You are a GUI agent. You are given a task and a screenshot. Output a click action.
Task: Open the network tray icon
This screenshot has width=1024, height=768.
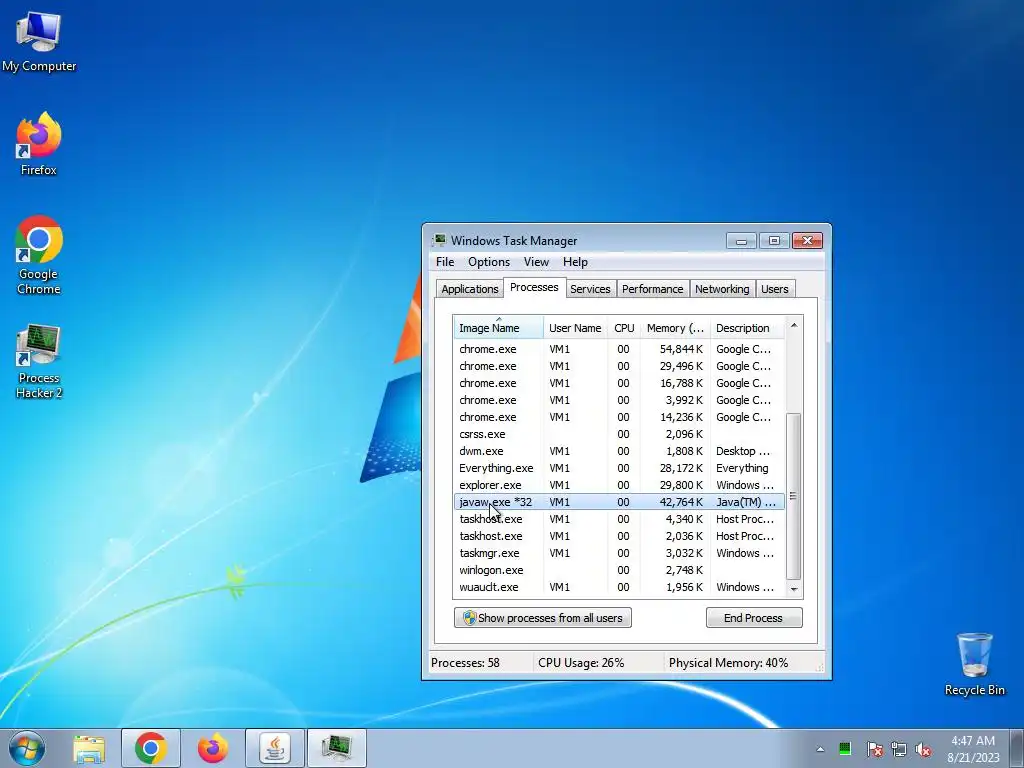899,748
